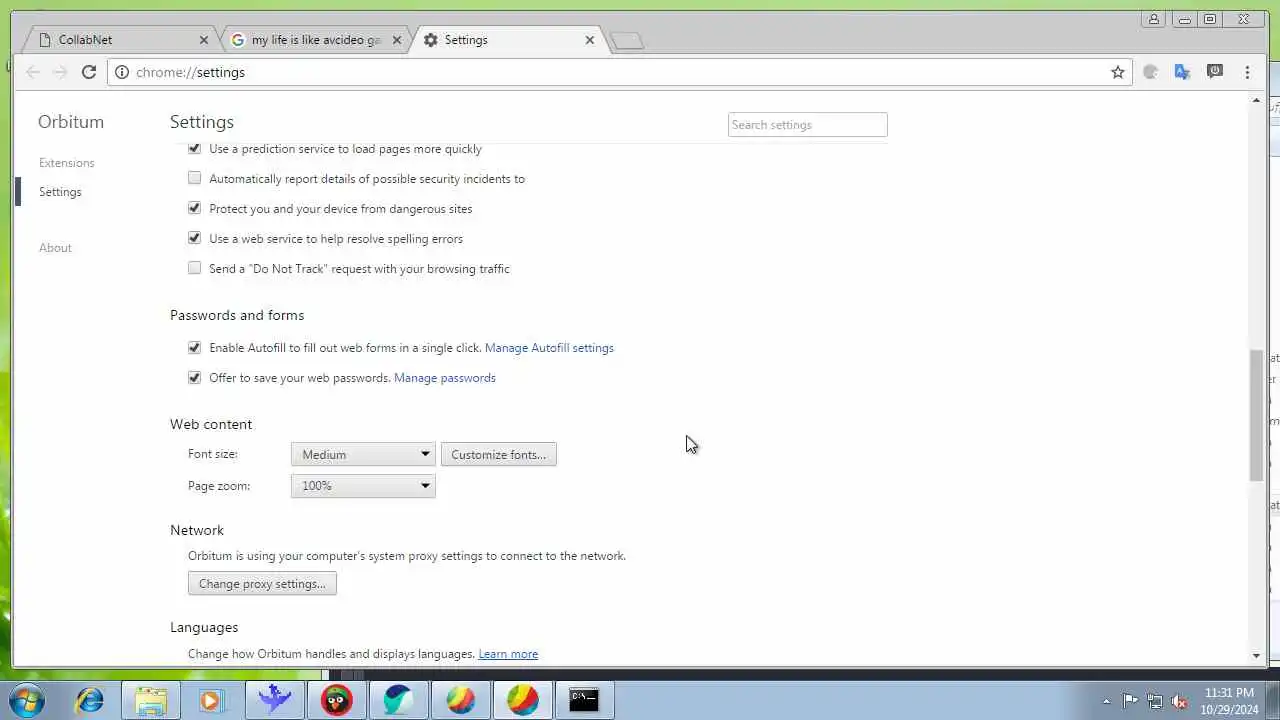1280x720 pixels.
Task: Click the Action Center flag tray icon
Action: (1130, 701)
